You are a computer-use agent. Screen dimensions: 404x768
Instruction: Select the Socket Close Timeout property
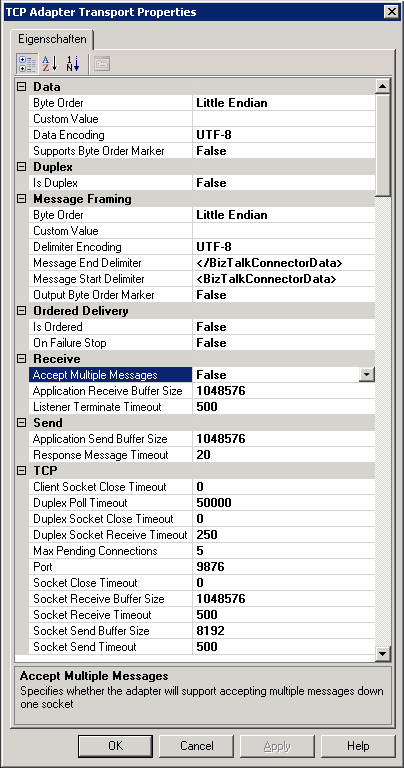pos(111,583)
